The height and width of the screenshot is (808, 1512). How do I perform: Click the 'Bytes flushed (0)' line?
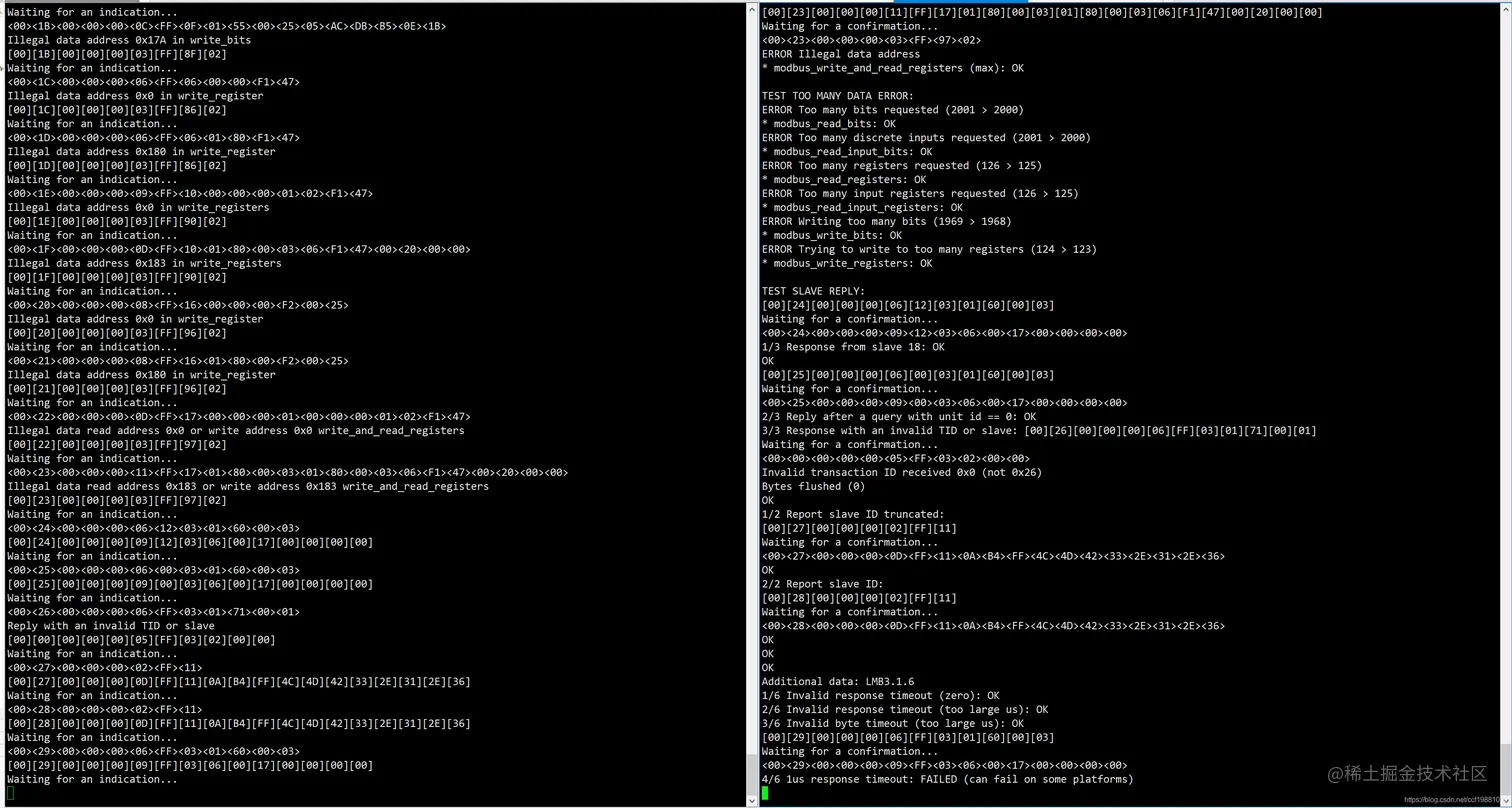(814, 486)
